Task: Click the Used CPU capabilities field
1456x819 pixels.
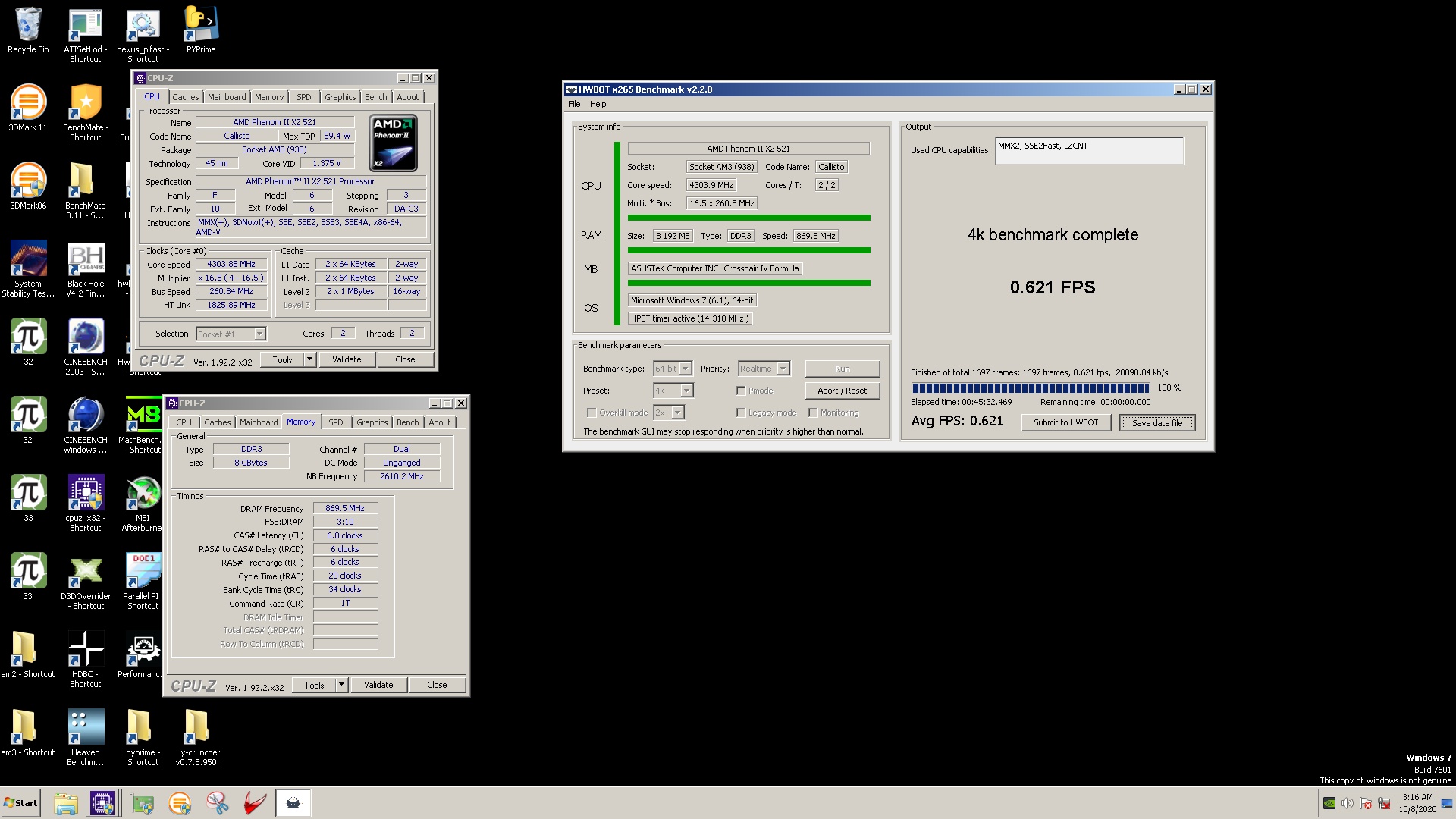Action: (x=1089, y=150)
